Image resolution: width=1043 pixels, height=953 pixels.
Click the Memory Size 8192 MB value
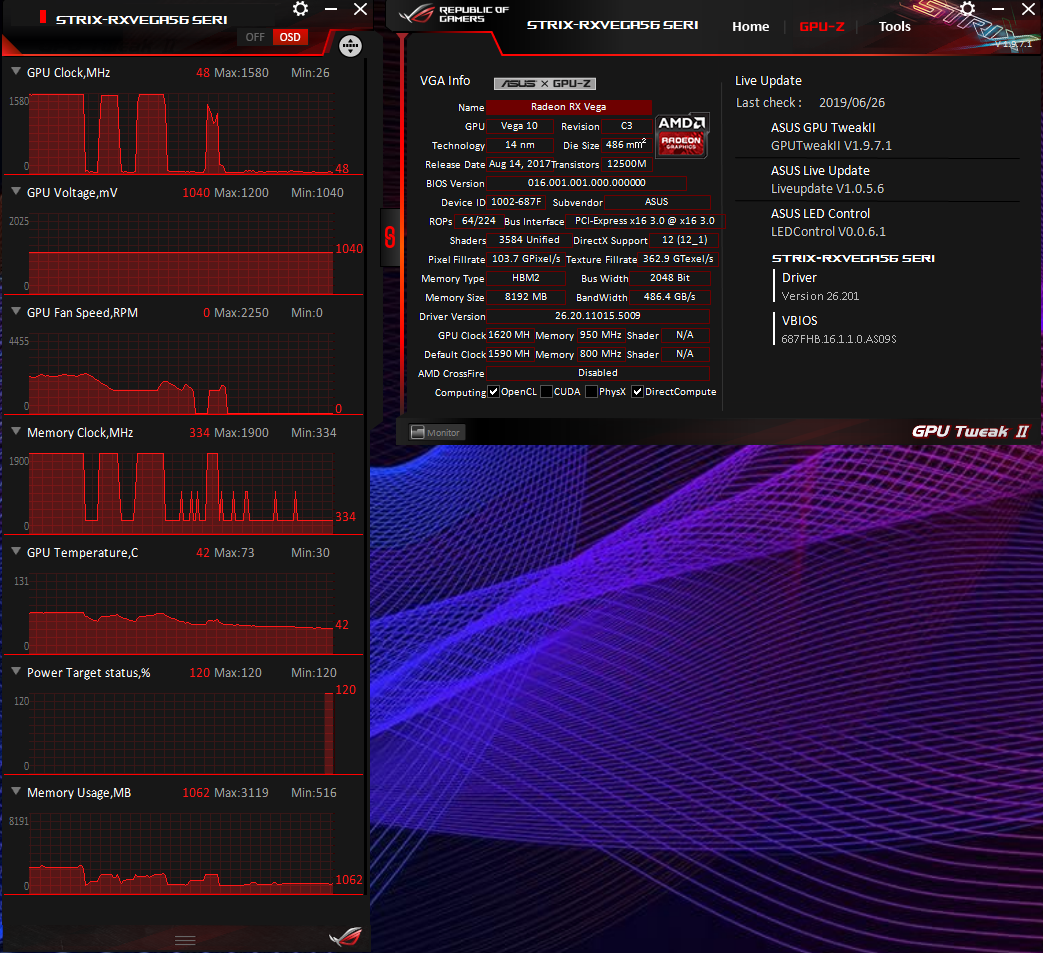click(x=525, y=297)
